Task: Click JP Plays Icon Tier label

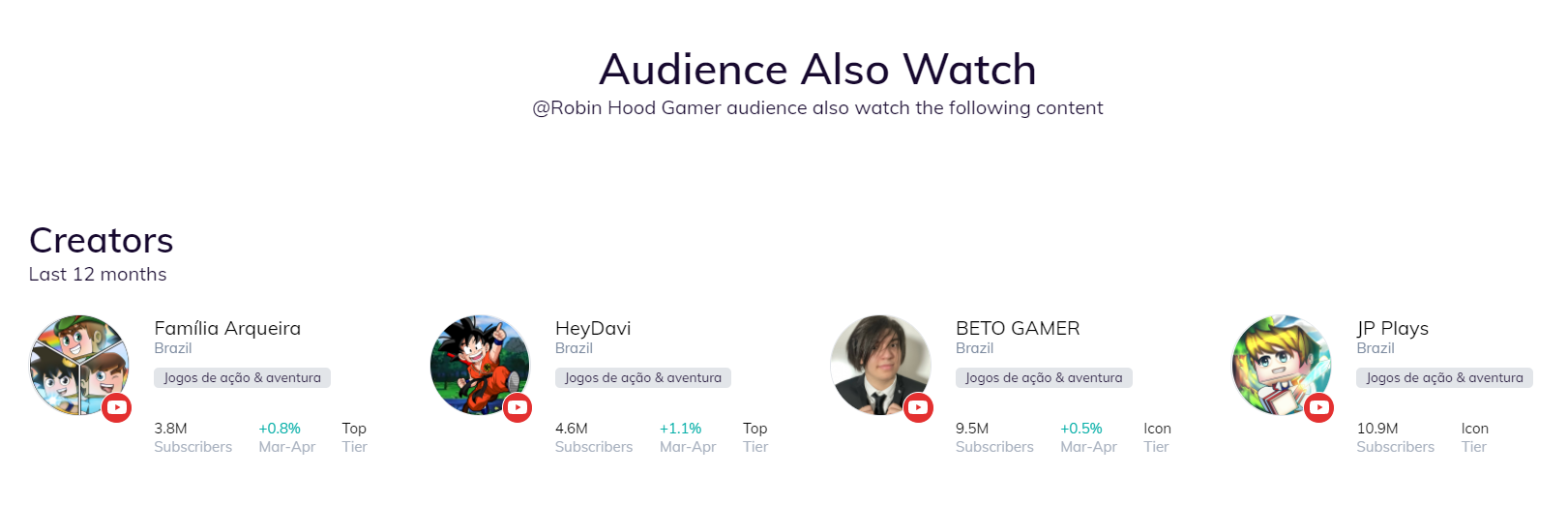Action: pyautogui.click(x=1474, y=436)
